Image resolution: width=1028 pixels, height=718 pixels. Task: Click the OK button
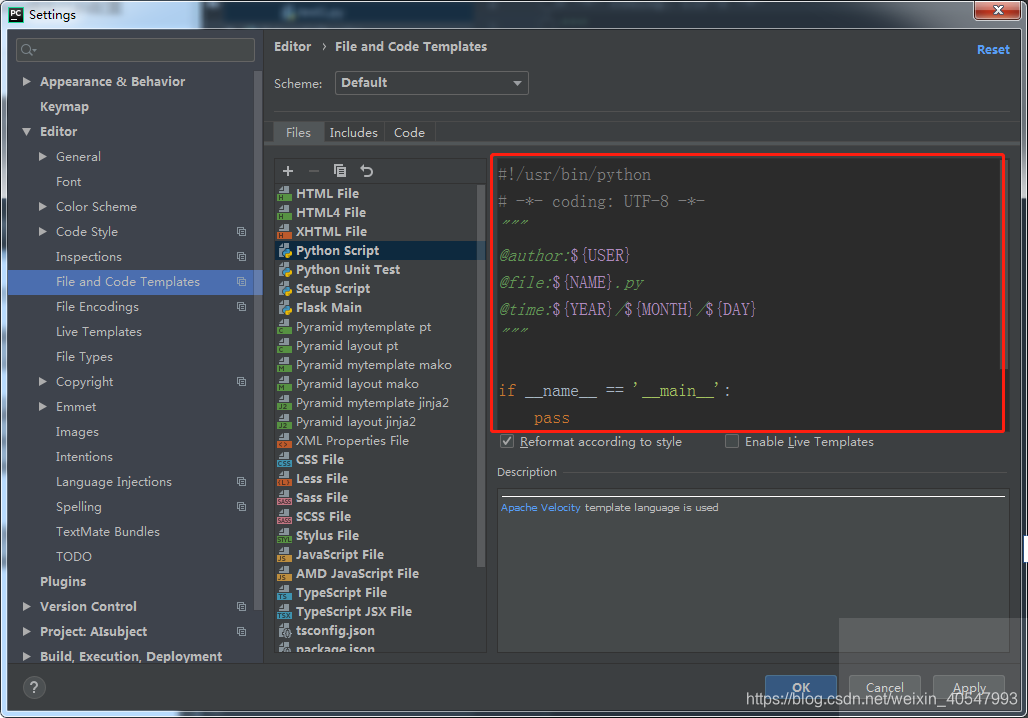click(x=801, y=687)
